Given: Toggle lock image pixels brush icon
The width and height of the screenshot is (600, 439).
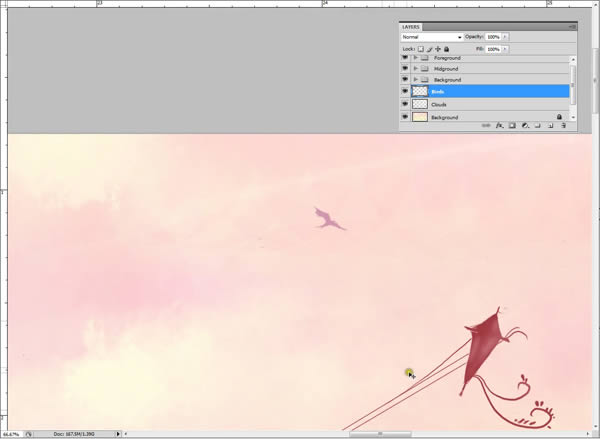Looking at the screenshot, I should pos(429,49).
